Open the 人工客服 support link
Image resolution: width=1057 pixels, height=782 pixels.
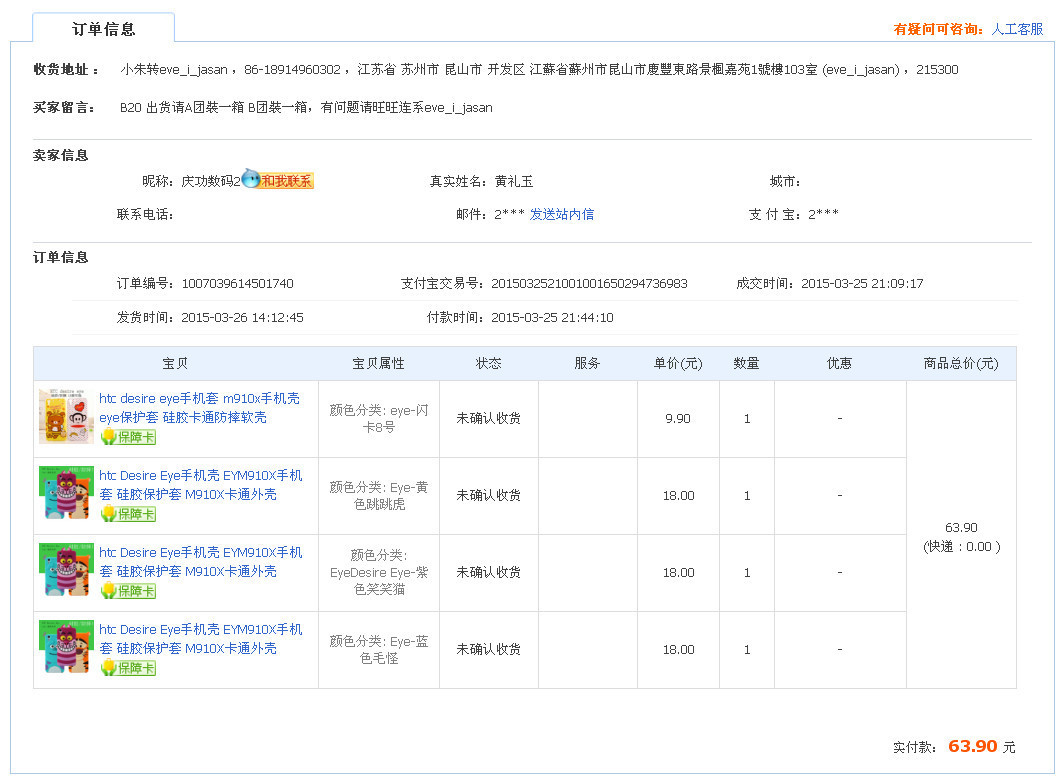(x=1017, y=29)
